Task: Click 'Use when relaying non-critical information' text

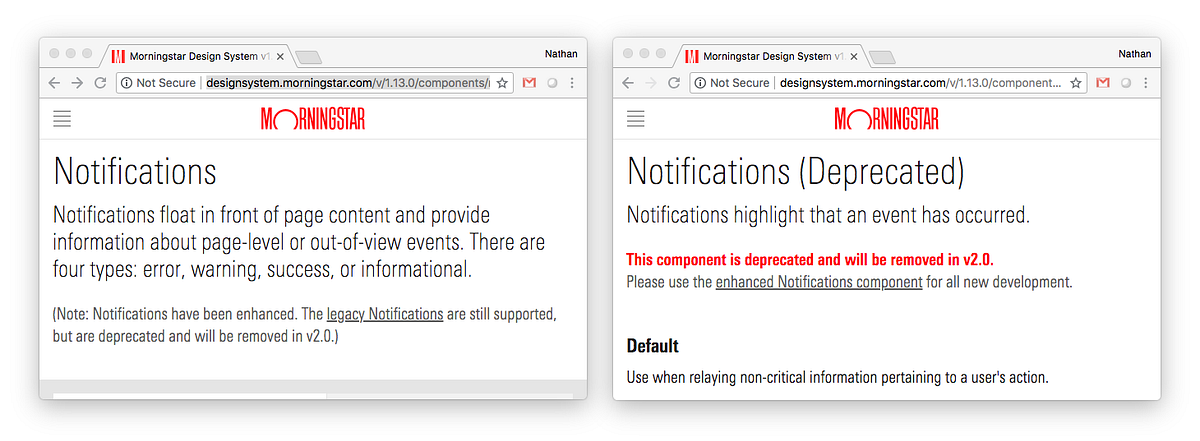Action: (x=837, y=378)
